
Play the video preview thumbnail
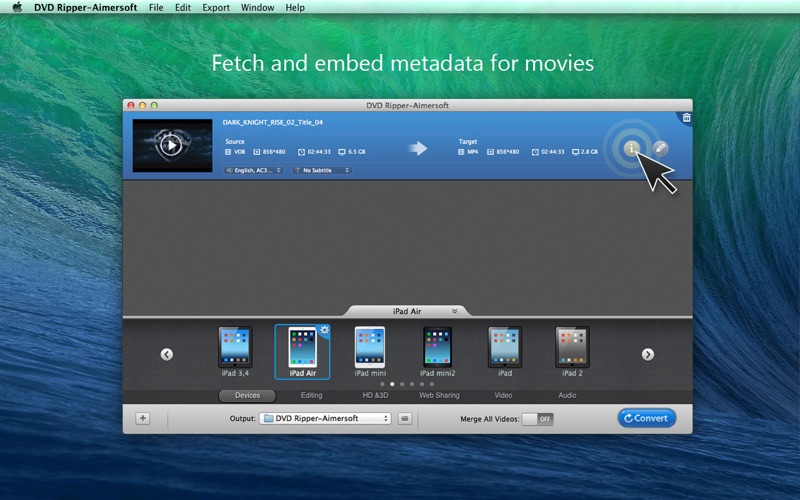tap(172, 145)
